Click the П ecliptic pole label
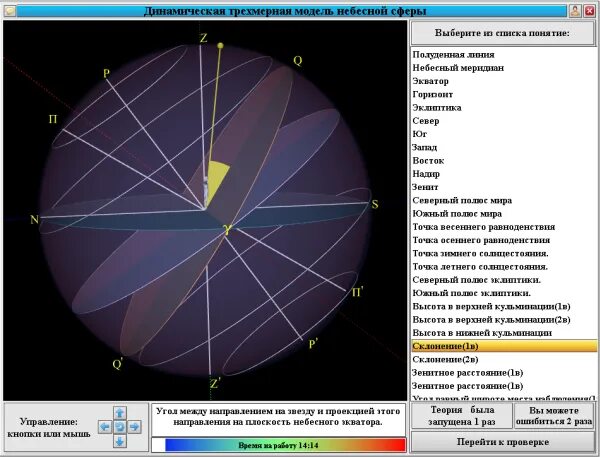Screen dimensions: 600x457 [53, 119]
